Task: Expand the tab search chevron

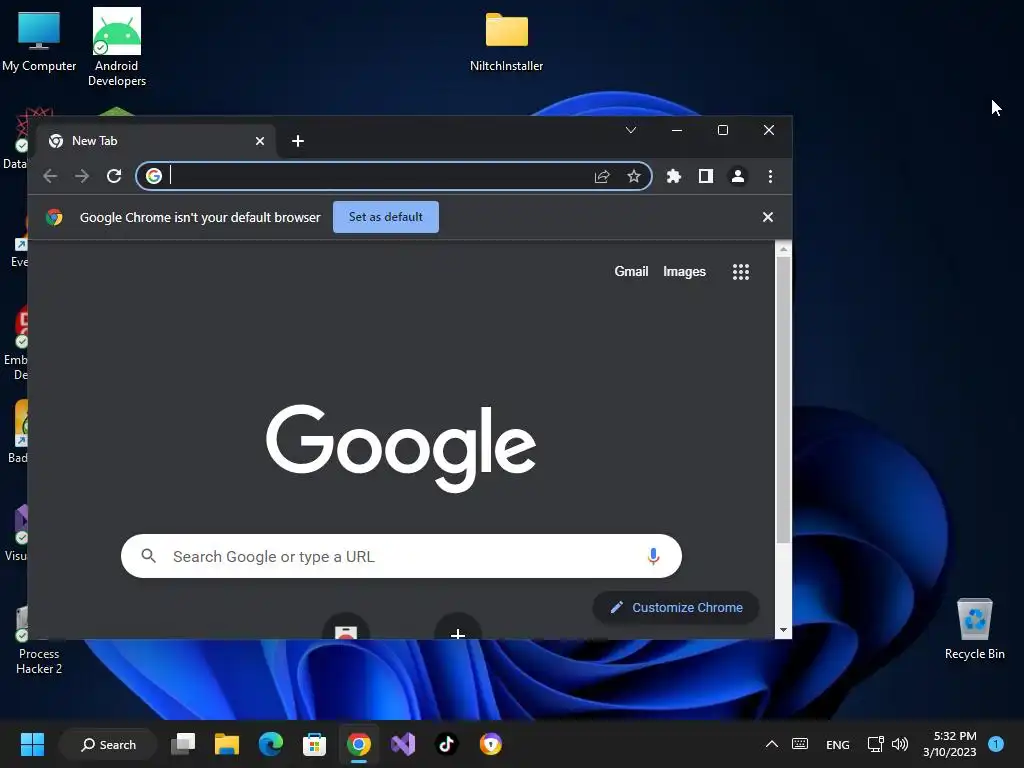Action: tap(631, 130)
